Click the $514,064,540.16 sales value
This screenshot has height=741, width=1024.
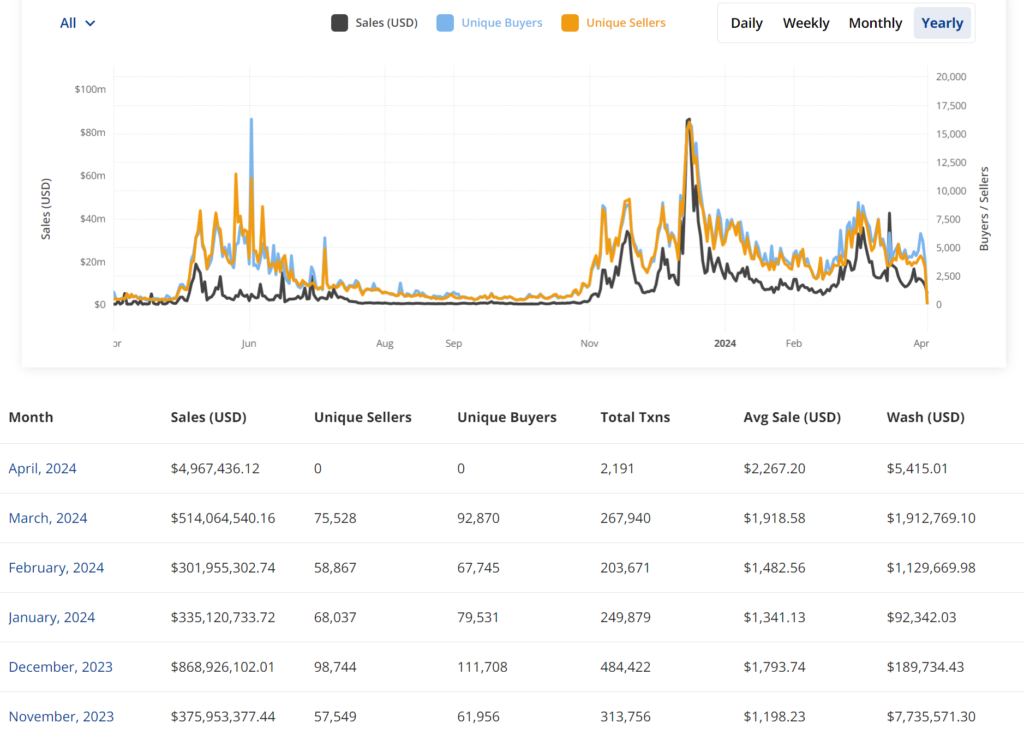tap(223, 518)
